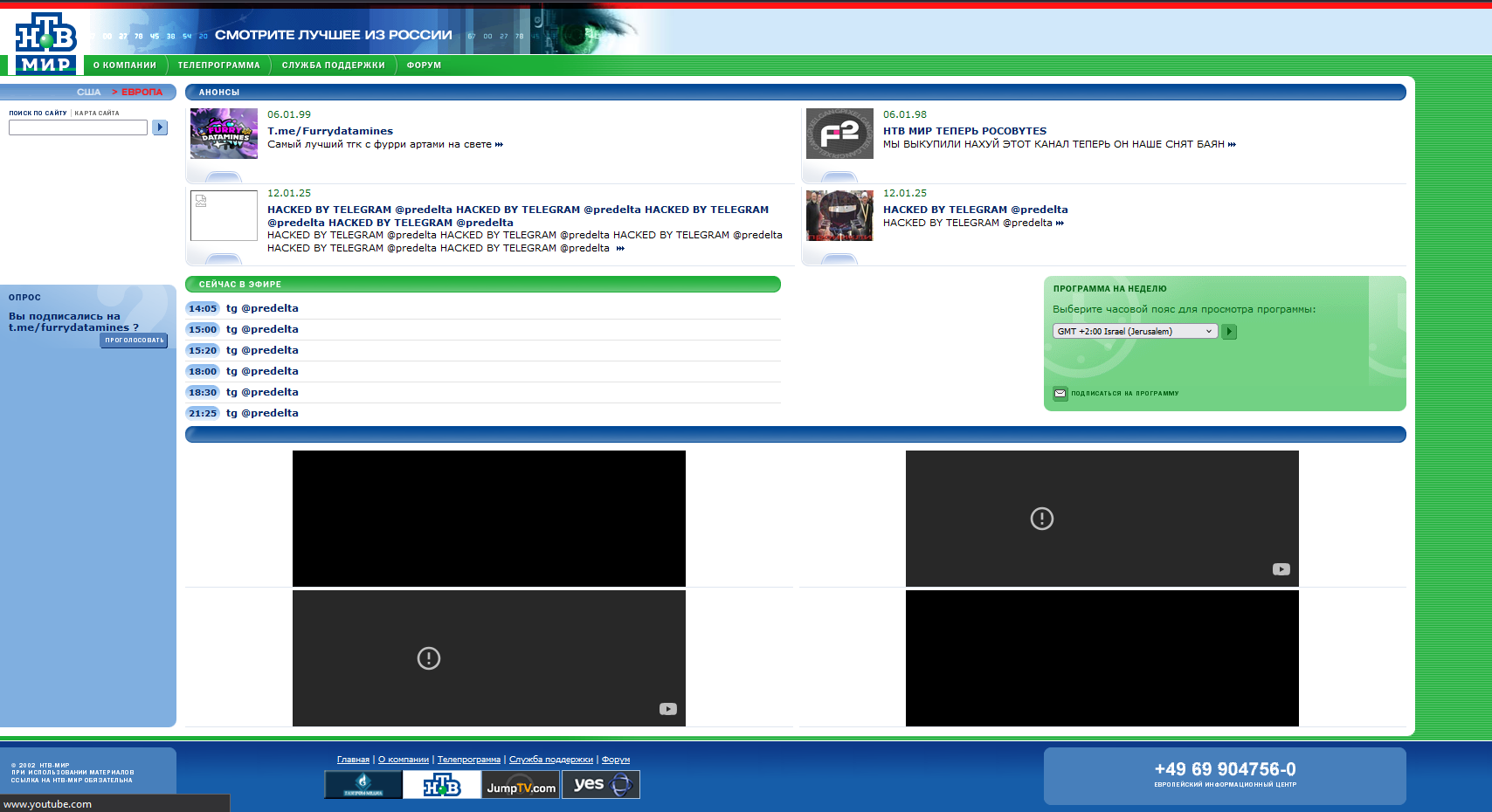
Task: Click the НТВ footer logo
Action: [x=442, y=784]
